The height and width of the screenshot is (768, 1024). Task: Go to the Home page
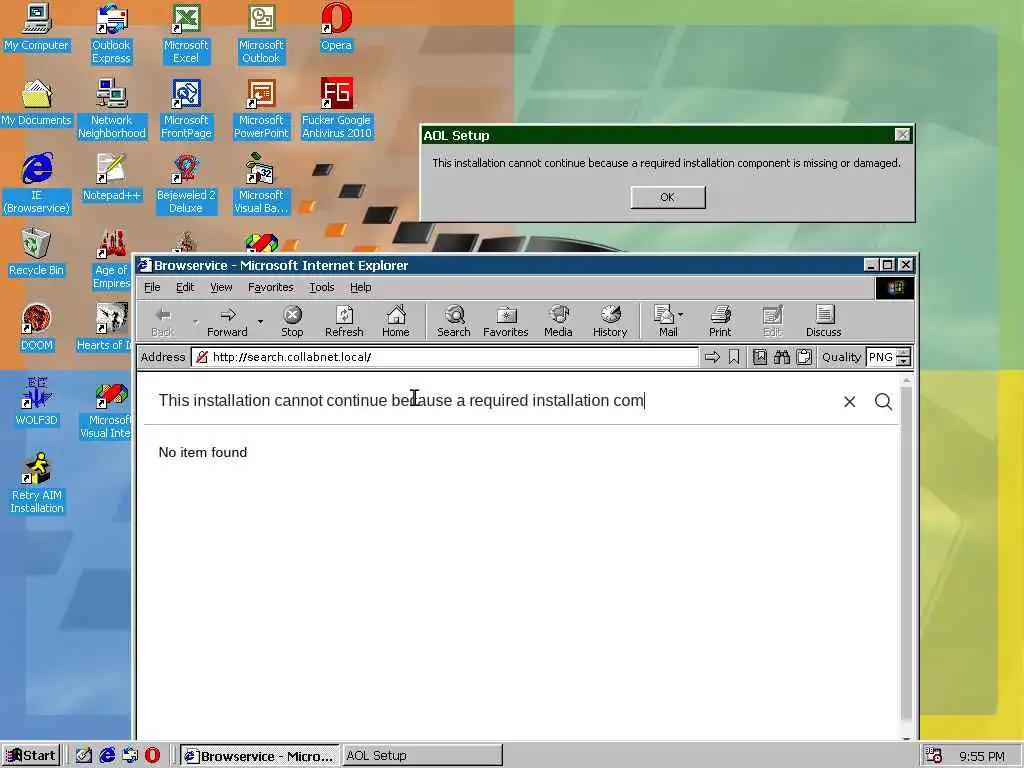396,321
